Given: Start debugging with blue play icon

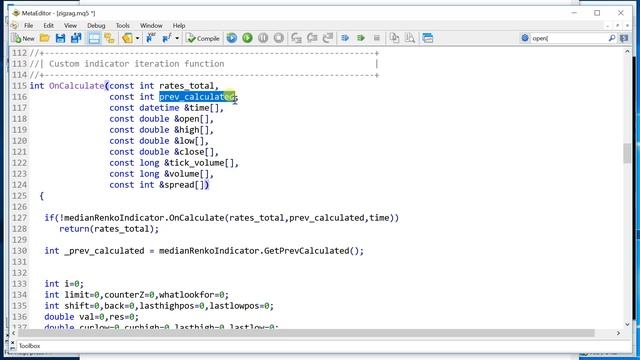Looking at the screenshot, I should click(231, 38).
